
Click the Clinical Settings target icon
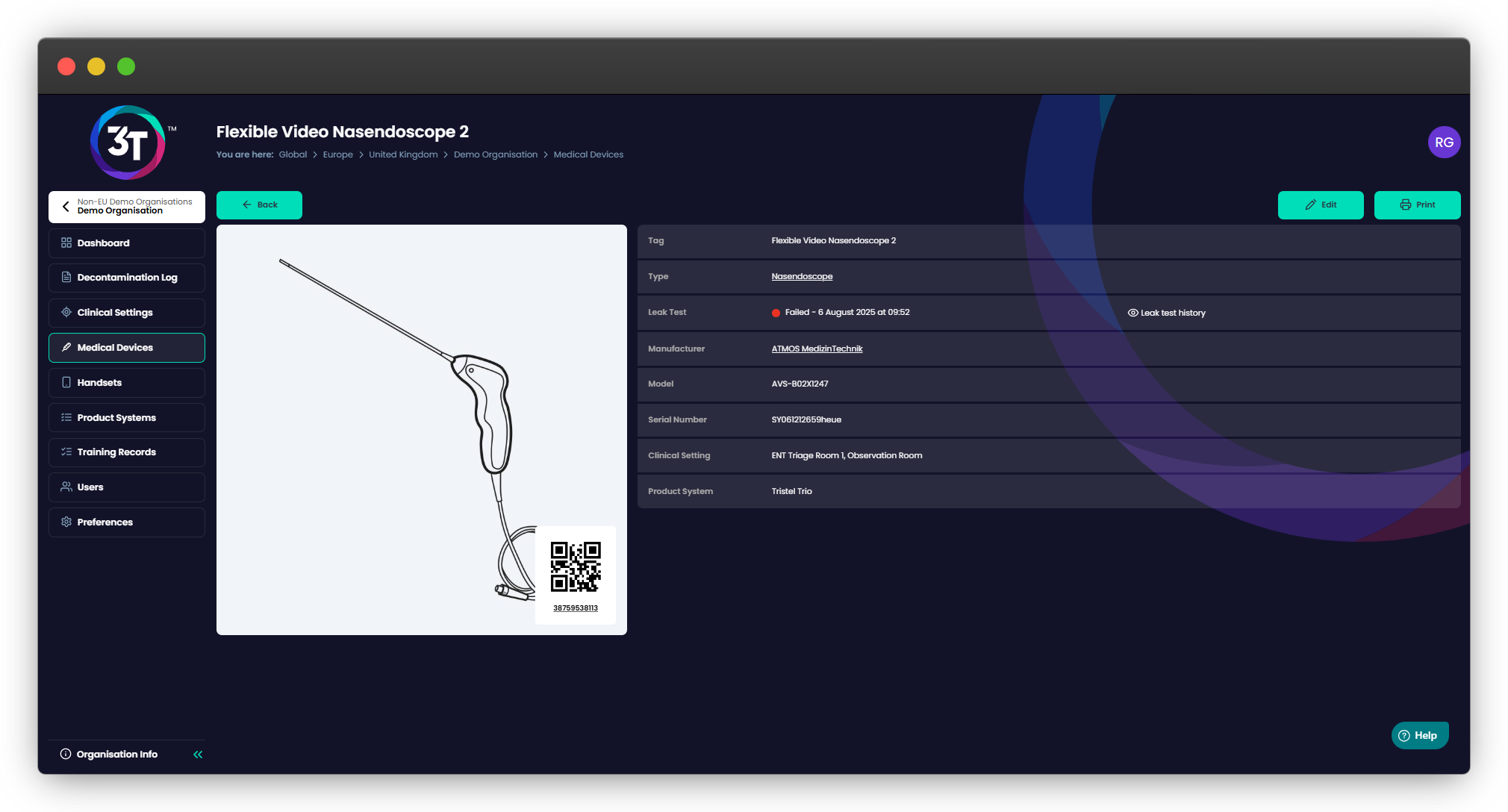(66, 313)
